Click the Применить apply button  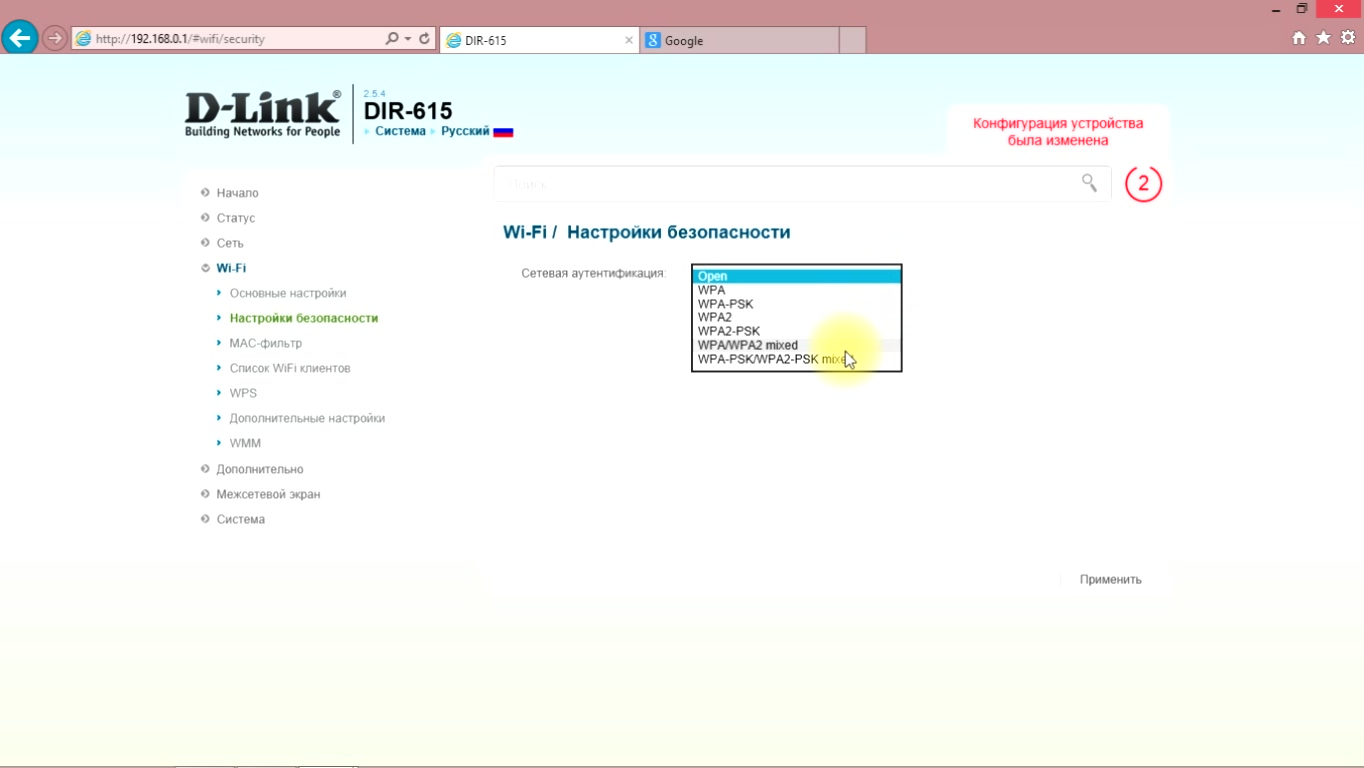(x=1110, y=580)
